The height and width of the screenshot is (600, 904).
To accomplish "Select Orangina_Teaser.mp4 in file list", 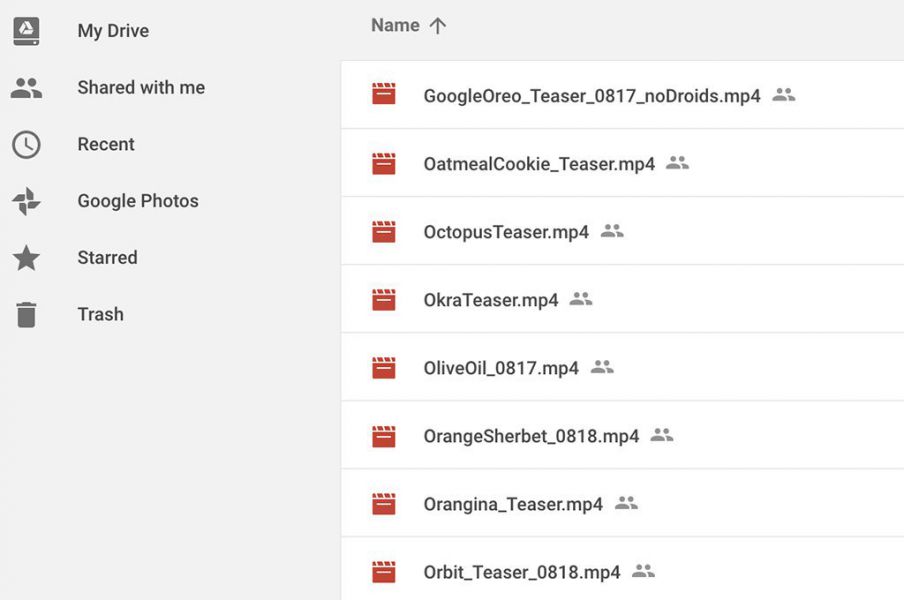I will (623, 503).
